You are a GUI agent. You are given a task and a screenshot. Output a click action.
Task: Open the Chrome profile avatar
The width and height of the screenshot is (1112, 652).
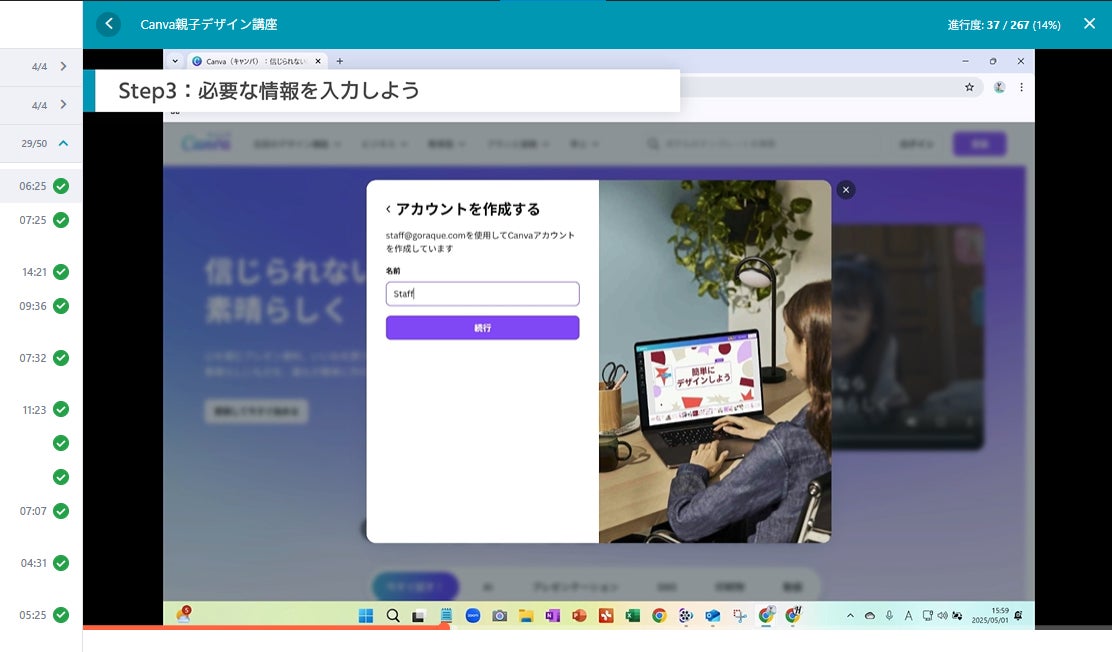point(999,87)
